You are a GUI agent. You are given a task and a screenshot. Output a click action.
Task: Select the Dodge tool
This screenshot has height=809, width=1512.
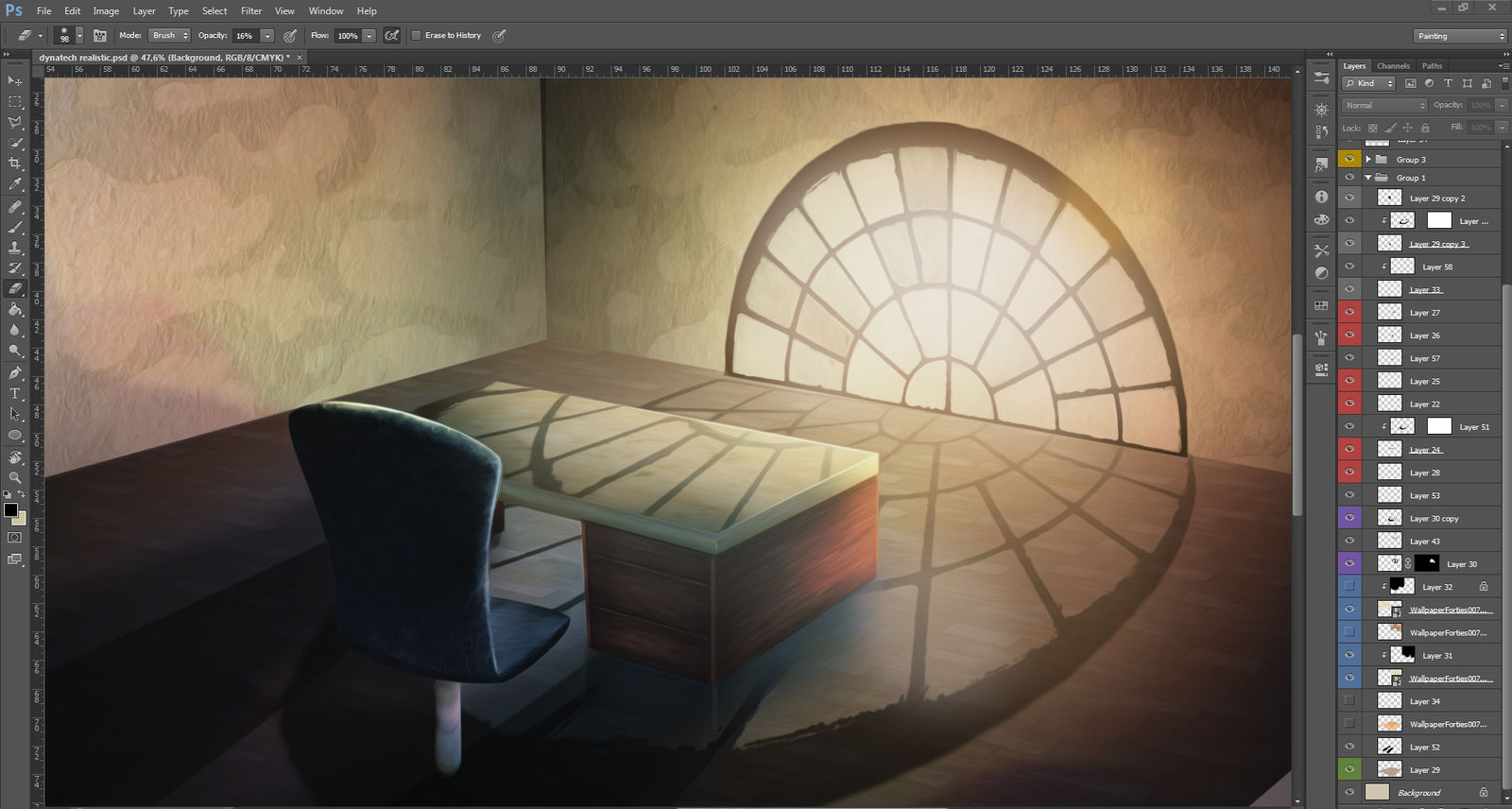15,352
